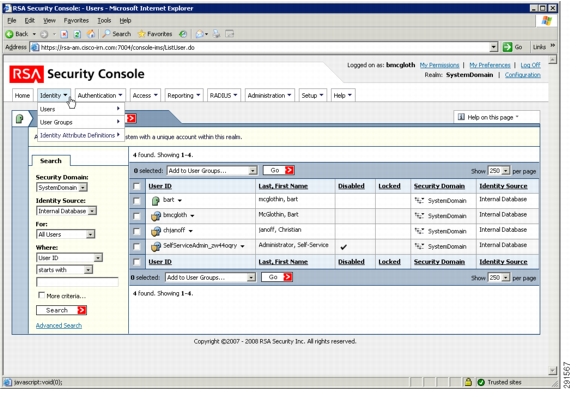Expand context arrow beside bmcgloth
Image resolution: width=576 pixels, height=397 pixels.
192,216
